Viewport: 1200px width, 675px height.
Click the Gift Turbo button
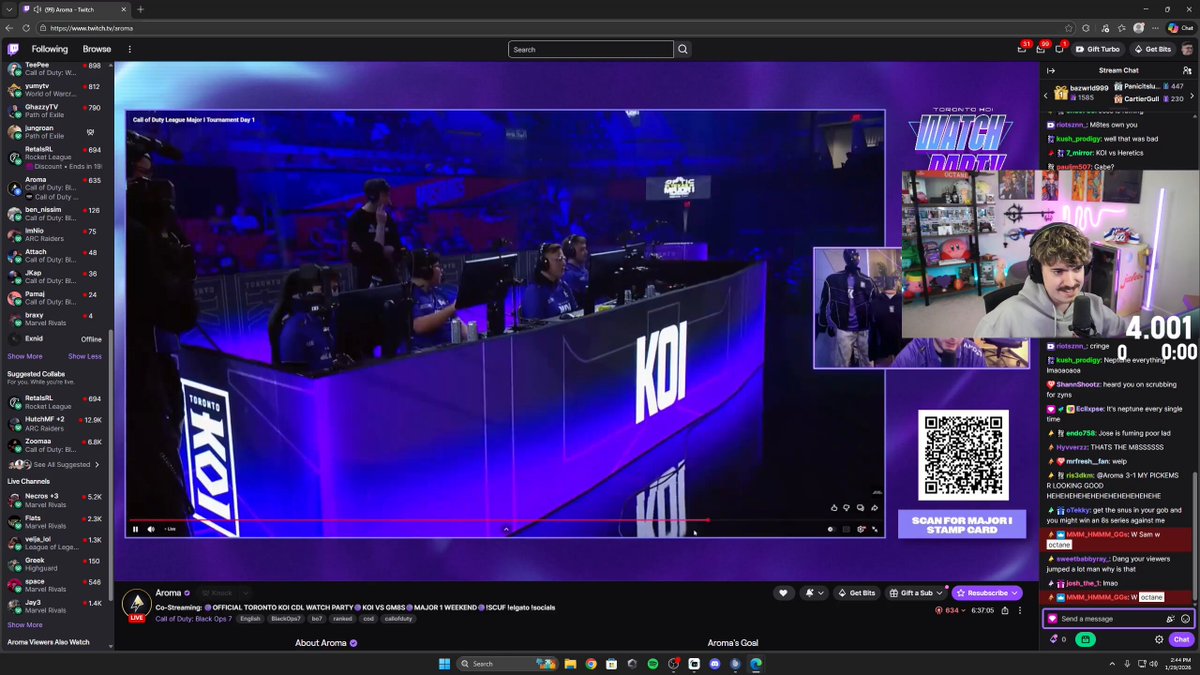tap(1097, 49)
